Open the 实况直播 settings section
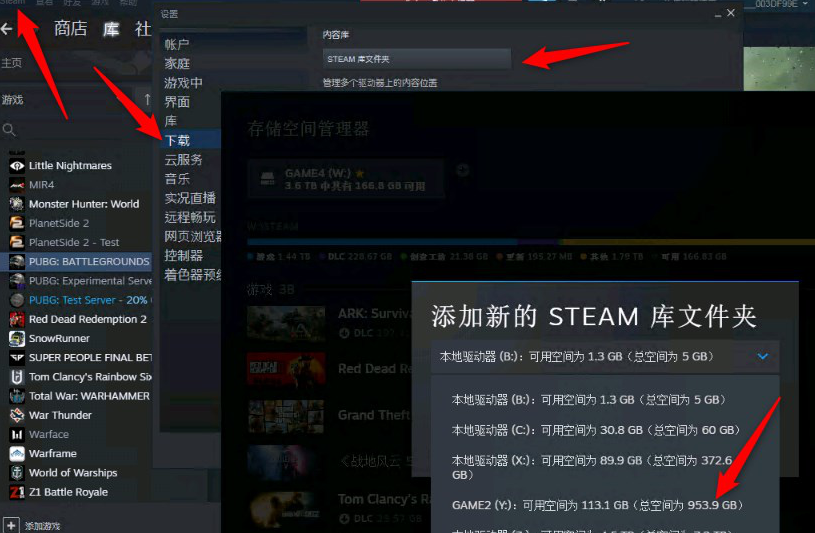 pyautogui.click(x=190, y=198)
